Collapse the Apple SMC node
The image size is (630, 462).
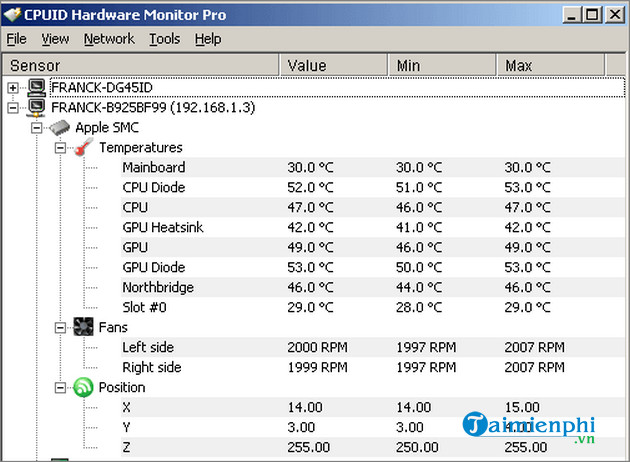point(37,128)
